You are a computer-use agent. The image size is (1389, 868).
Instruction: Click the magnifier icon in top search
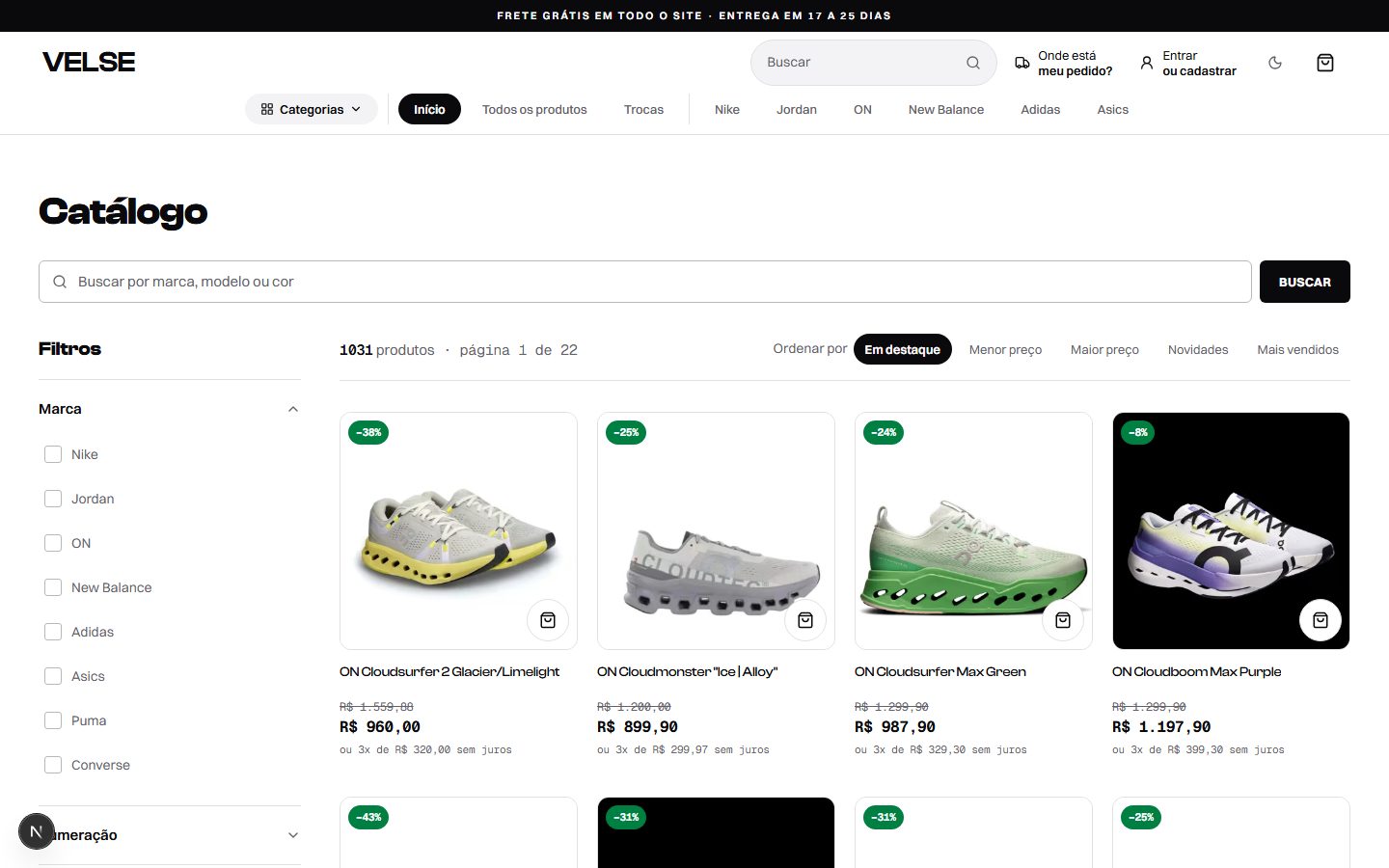973,63
